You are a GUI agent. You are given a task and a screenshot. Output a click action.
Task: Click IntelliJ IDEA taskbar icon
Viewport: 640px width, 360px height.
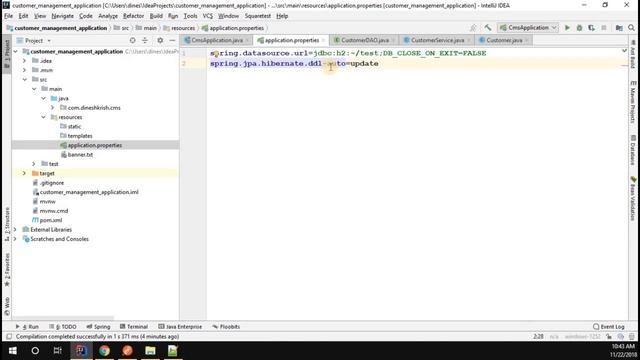pos(81,351)
